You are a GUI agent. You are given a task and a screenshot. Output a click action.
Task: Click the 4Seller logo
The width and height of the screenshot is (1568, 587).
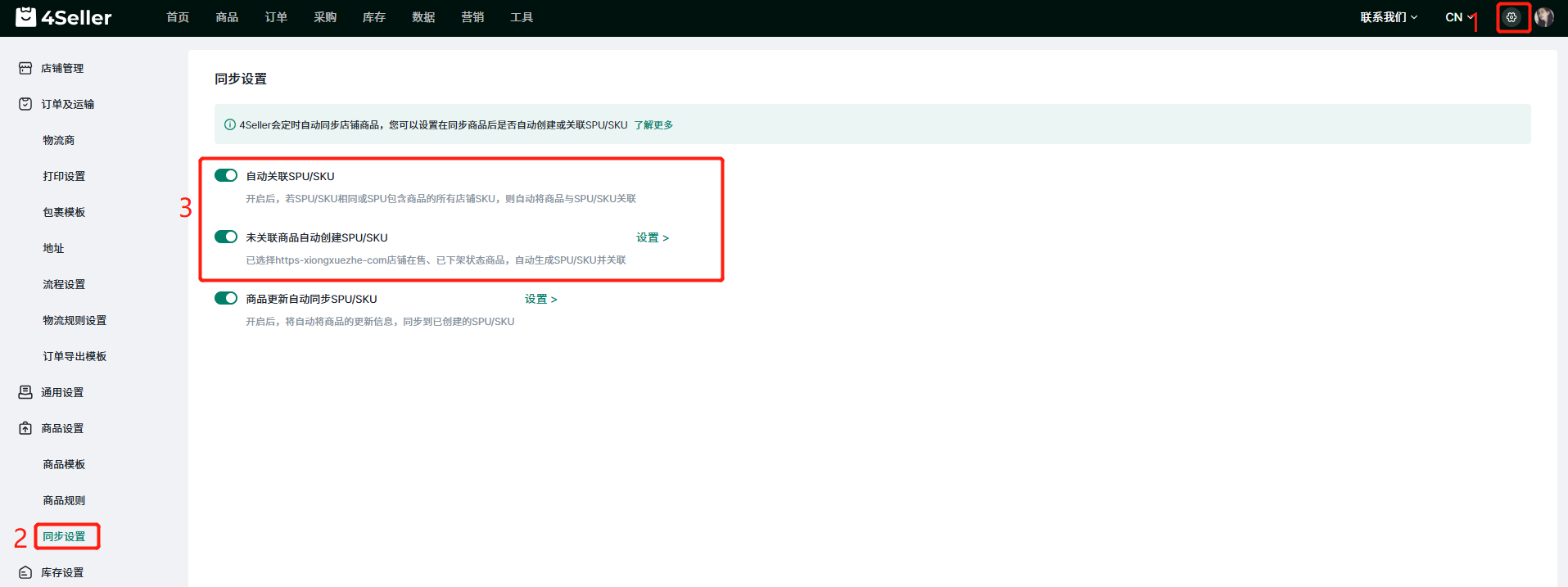tap(64, 17)
